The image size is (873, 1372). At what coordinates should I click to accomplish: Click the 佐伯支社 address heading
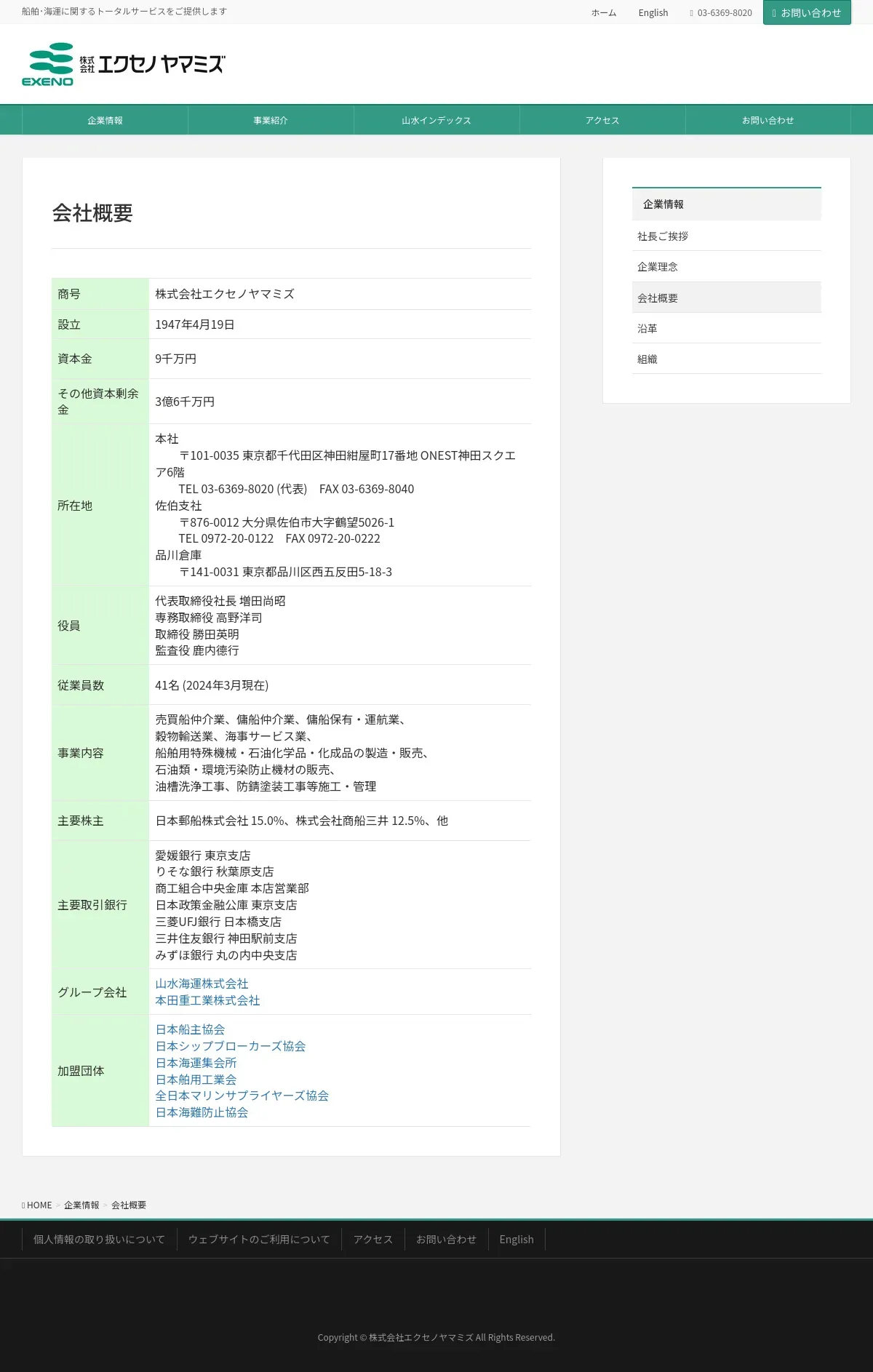(x=178, y=506)
